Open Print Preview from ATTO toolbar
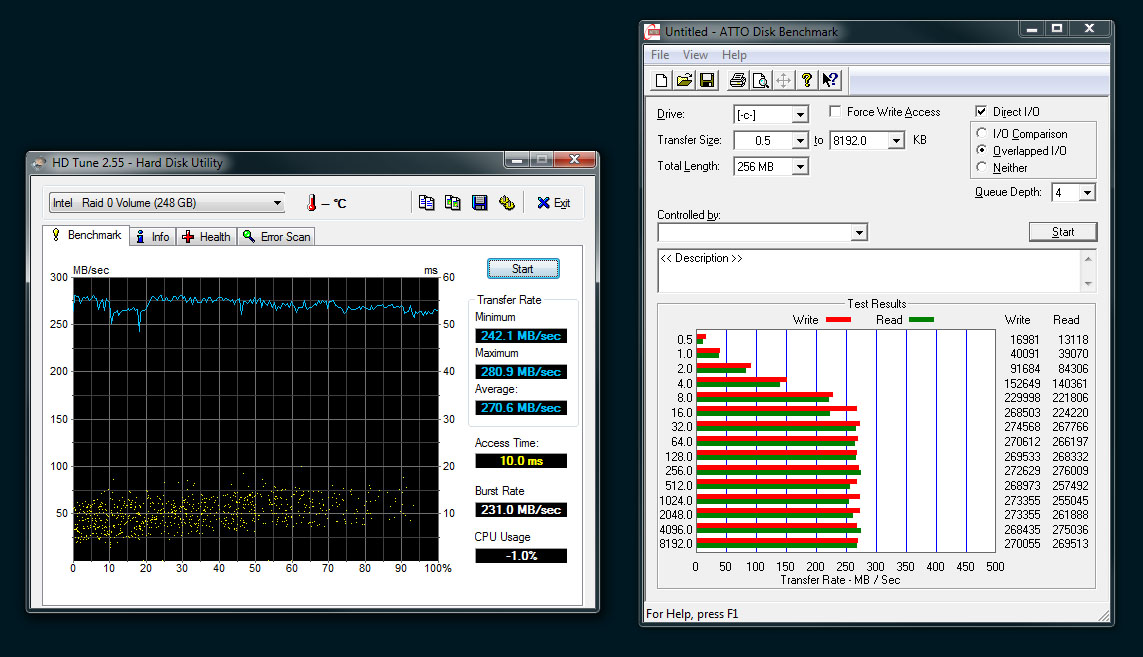This screenshot has width=1143, height=657. pos(760,80)
